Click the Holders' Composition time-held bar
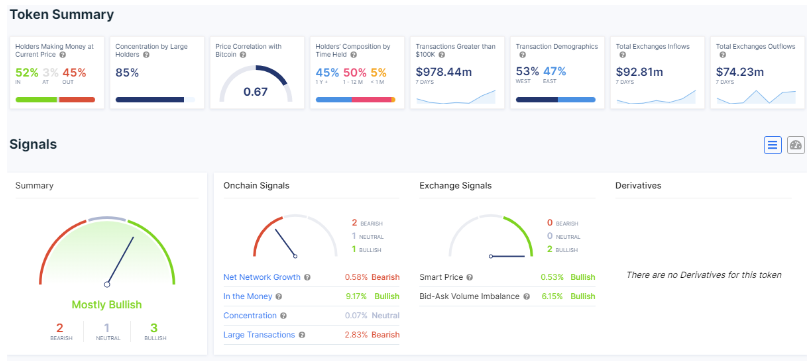 355,99
